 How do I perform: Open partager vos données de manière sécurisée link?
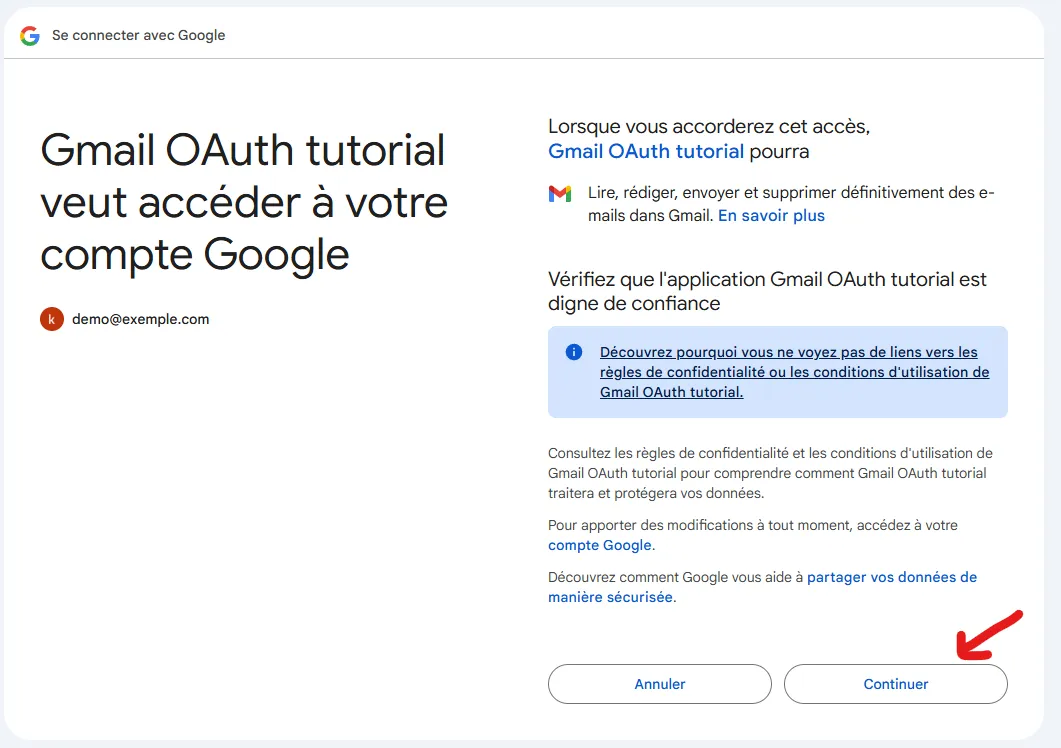763,587
